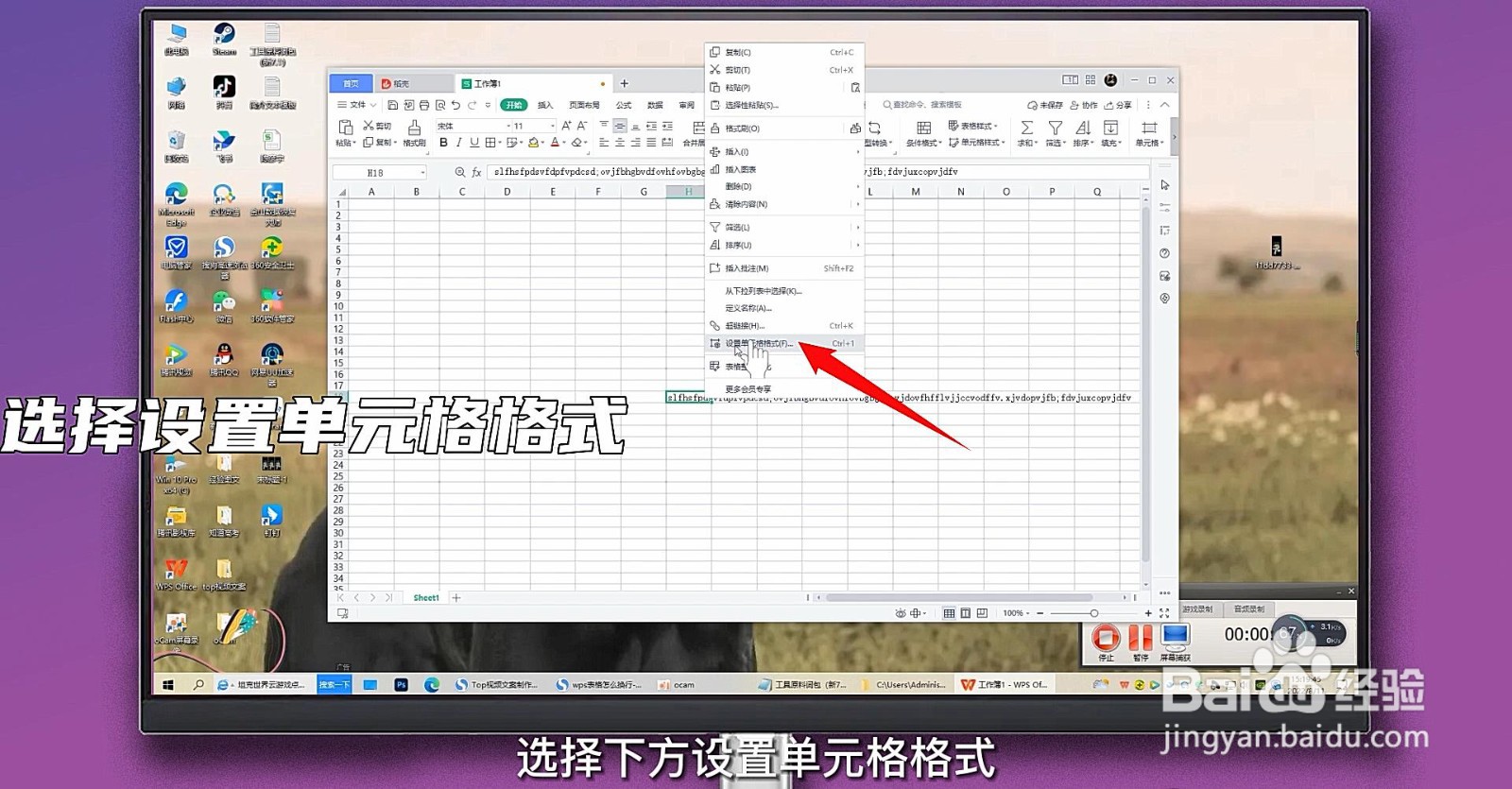Image resolution: width=1512 pixels, height=789 pixels.
Task: Open the 插入 ribbon tab
Action: pos(545,105)
